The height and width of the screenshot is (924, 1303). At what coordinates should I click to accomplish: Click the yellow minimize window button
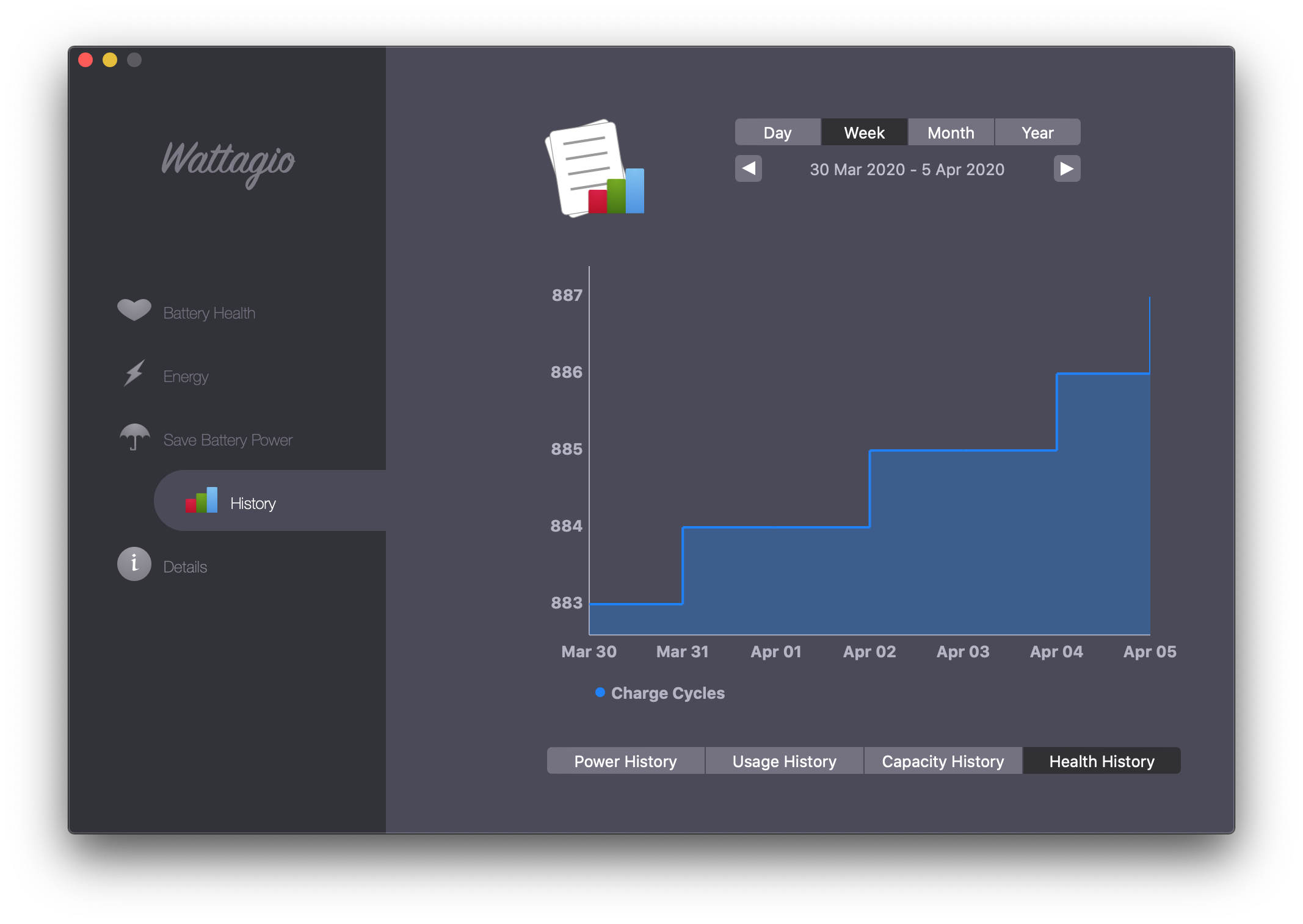click(110, 60)
